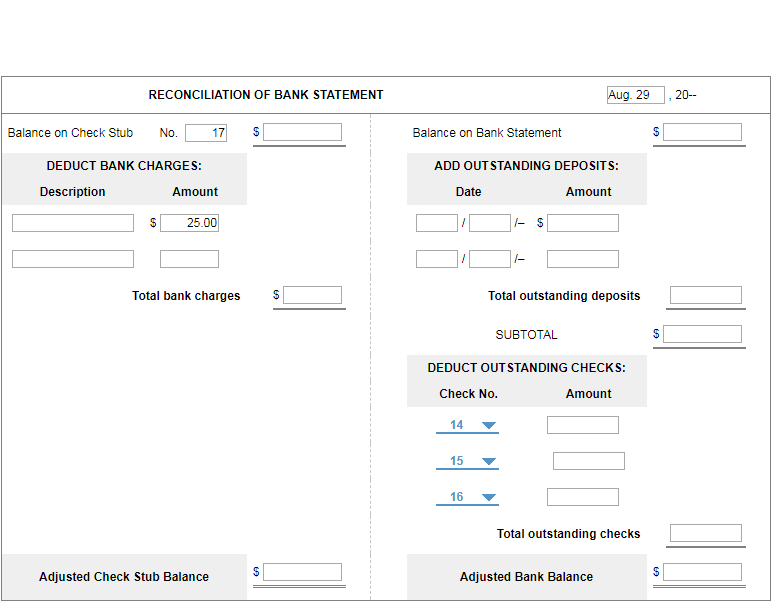Click the DEDUCT OUTSTANDING CHECKS heading
The height and width of the screenshot is (604, 777).
coord(526,368)
